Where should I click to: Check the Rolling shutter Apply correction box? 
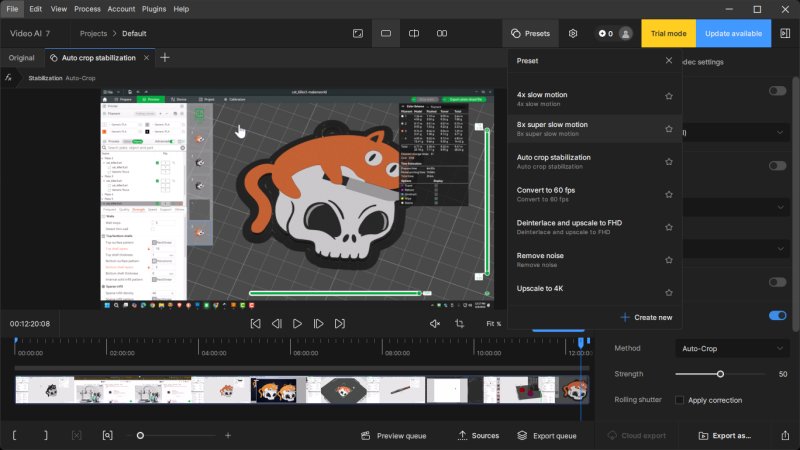pyautogui.click(x=680, y=400)
